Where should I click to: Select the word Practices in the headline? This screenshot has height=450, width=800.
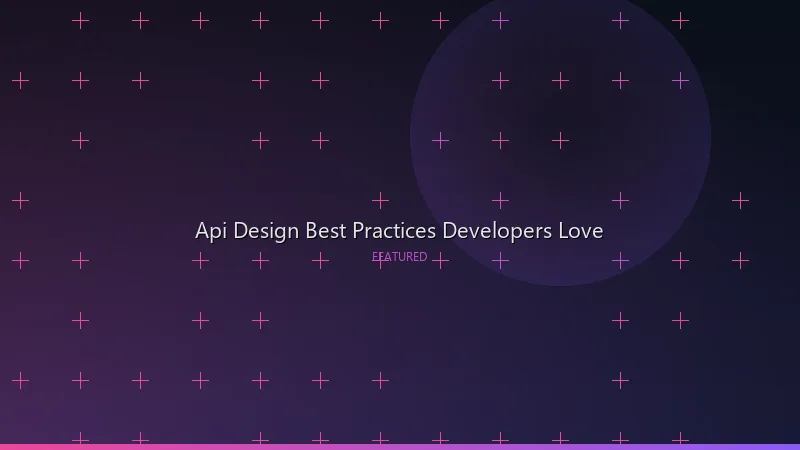(395, 231)
